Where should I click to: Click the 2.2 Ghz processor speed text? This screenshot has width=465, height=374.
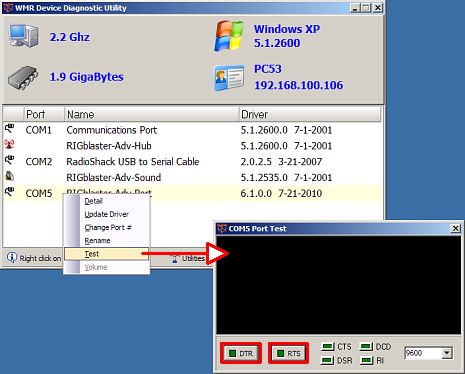[x=70, y=37]
